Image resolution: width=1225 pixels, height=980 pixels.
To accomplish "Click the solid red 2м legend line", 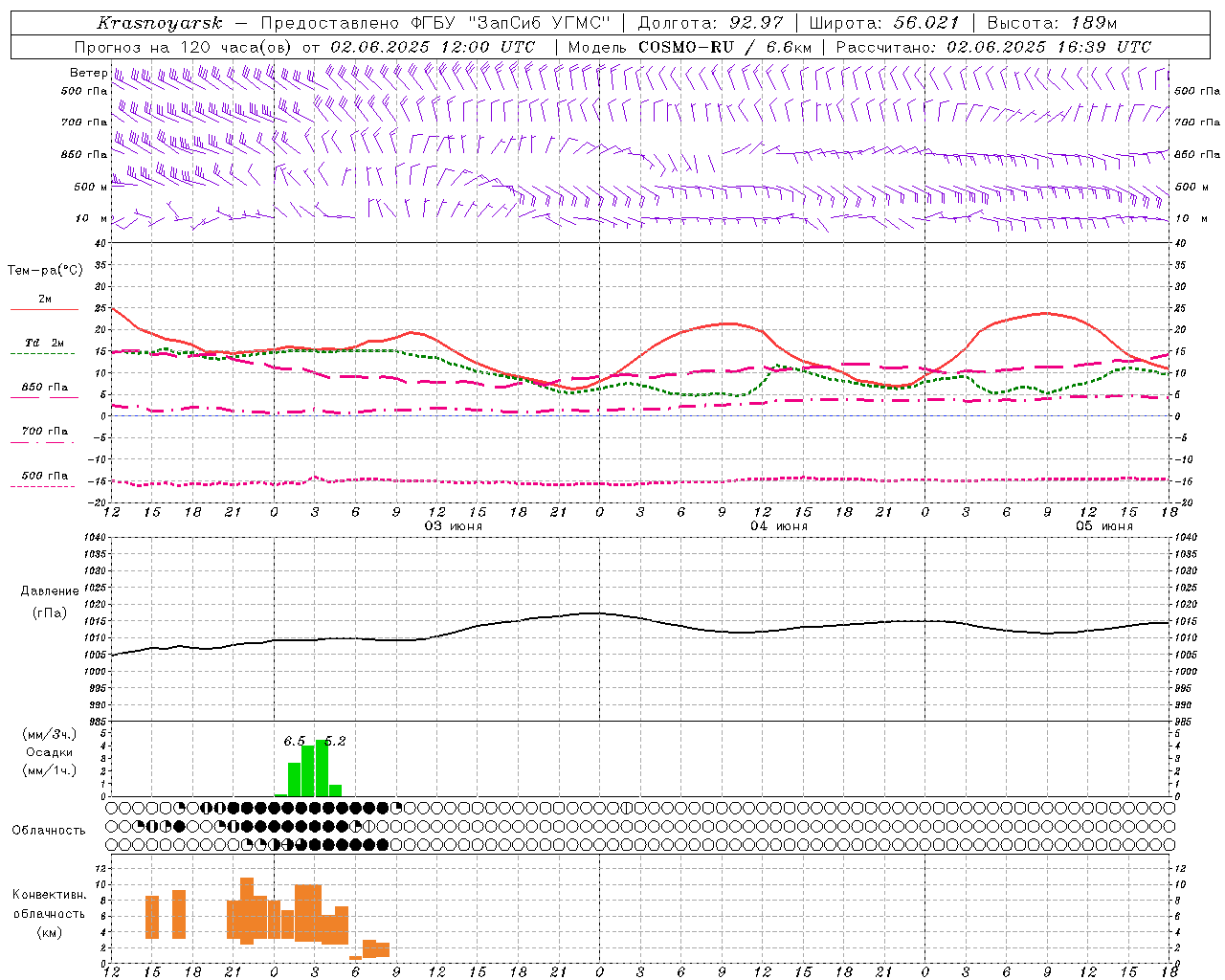I will tap(44, 309).
